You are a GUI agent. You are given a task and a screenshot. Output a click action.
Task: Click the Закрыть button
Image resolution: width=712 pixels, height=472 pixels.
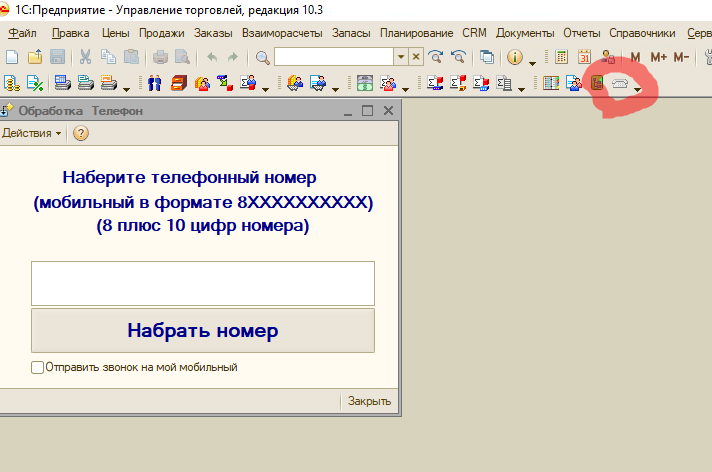pyautogui.click(x=369, y=401)
